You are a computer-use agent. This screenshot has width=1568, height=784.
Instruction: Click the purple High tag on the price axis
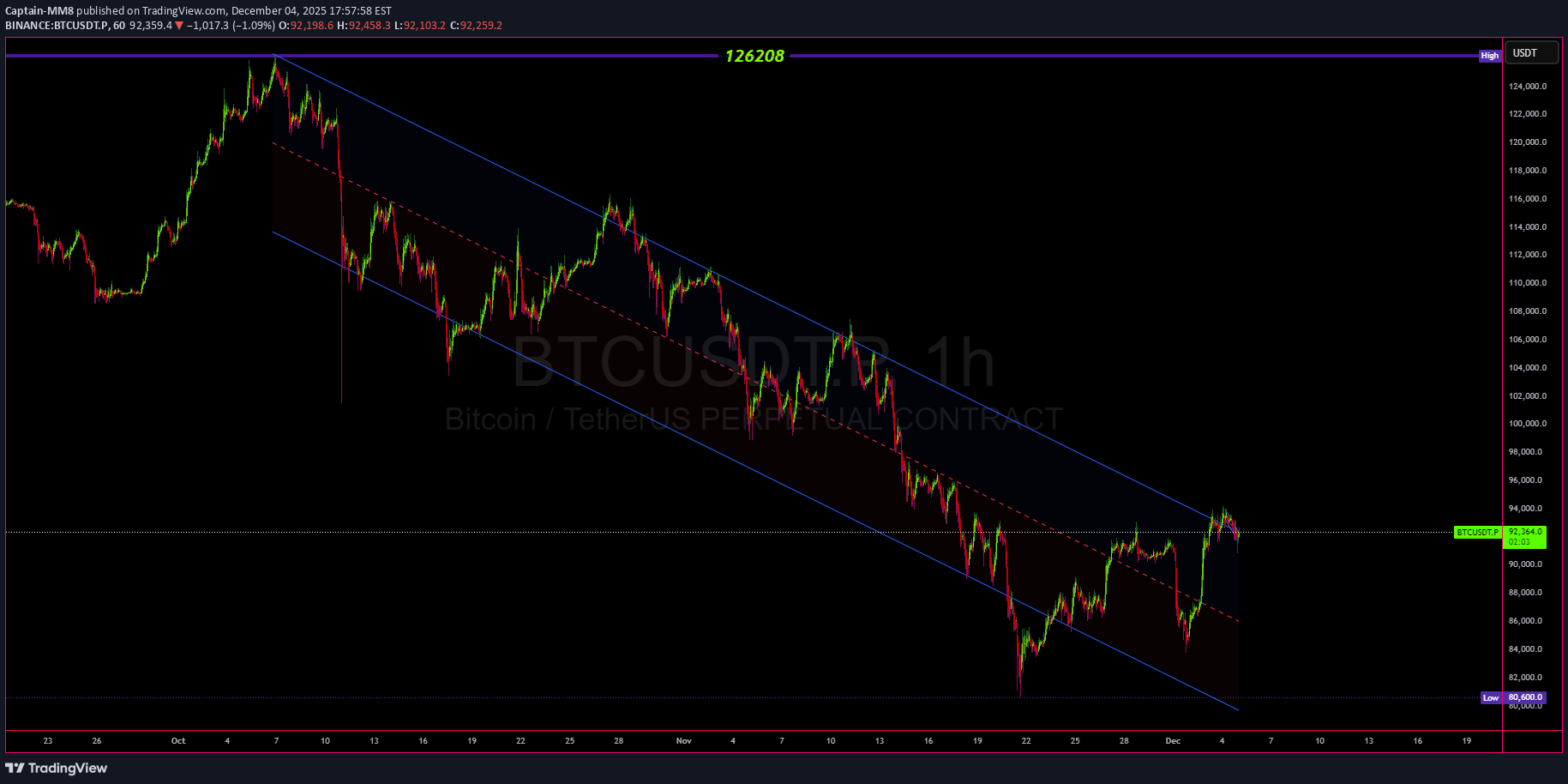coord(1489,56)
